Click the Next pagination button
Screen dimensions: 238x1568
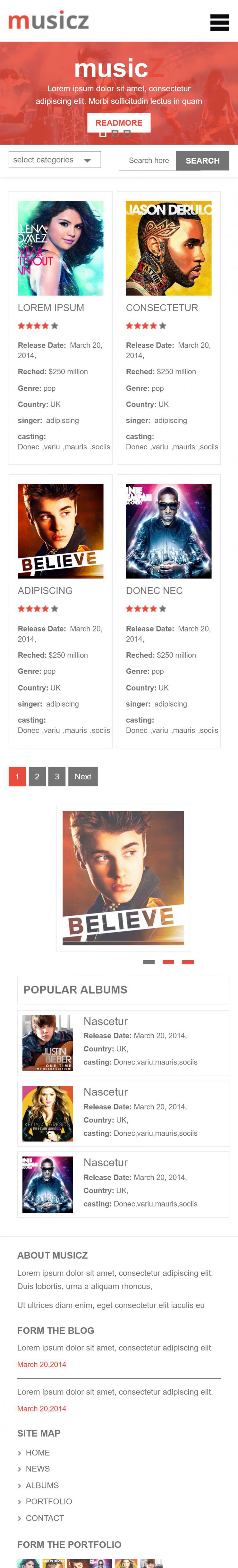pos(83,776)
